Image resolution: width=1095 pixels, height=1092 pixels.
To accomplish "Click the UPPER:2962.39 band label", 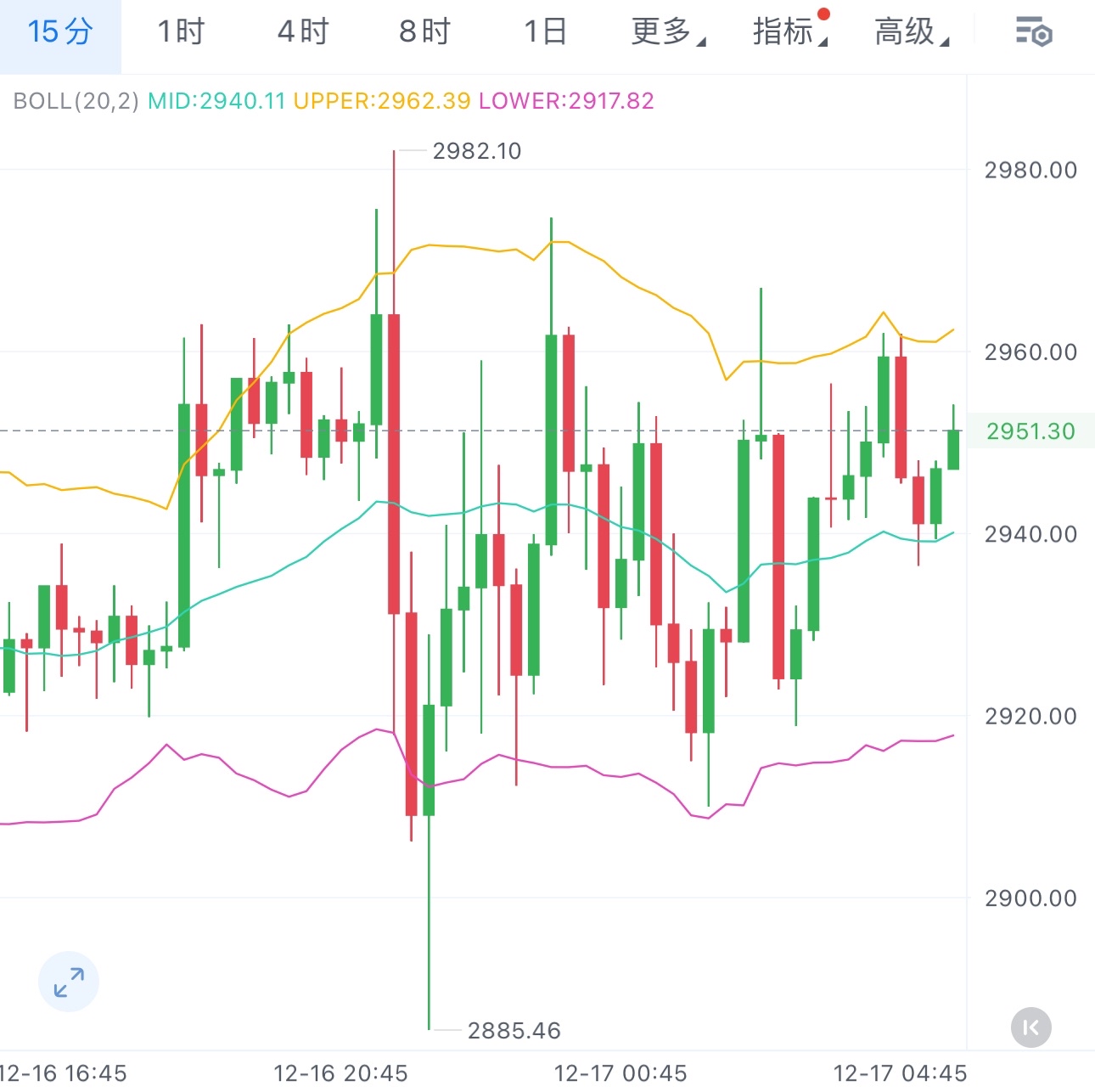I will pyautogui.click(x=381, y=101).
